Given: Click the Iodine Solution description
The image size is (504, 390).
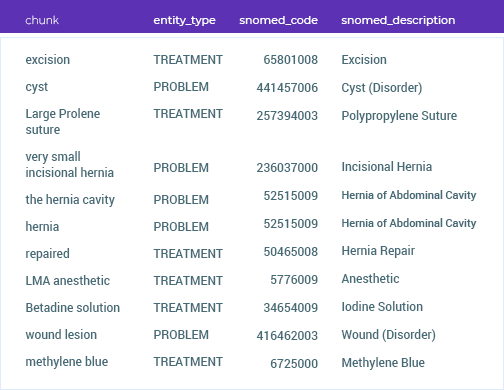Looking at the screenshot, I should tap(382, 307).
